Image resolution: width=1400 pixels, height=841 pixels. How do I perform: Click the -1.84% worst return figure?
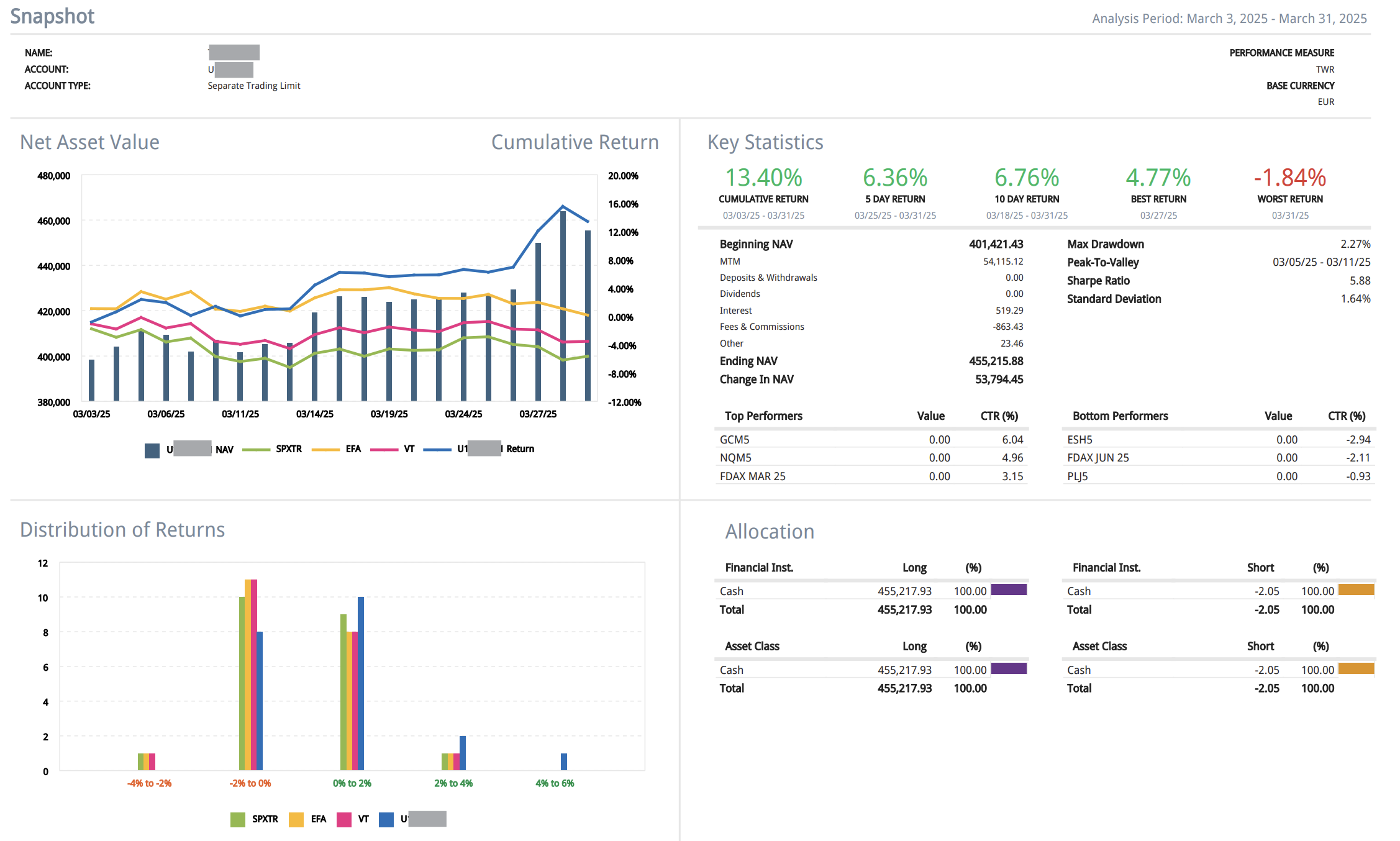coord(1289,178)
